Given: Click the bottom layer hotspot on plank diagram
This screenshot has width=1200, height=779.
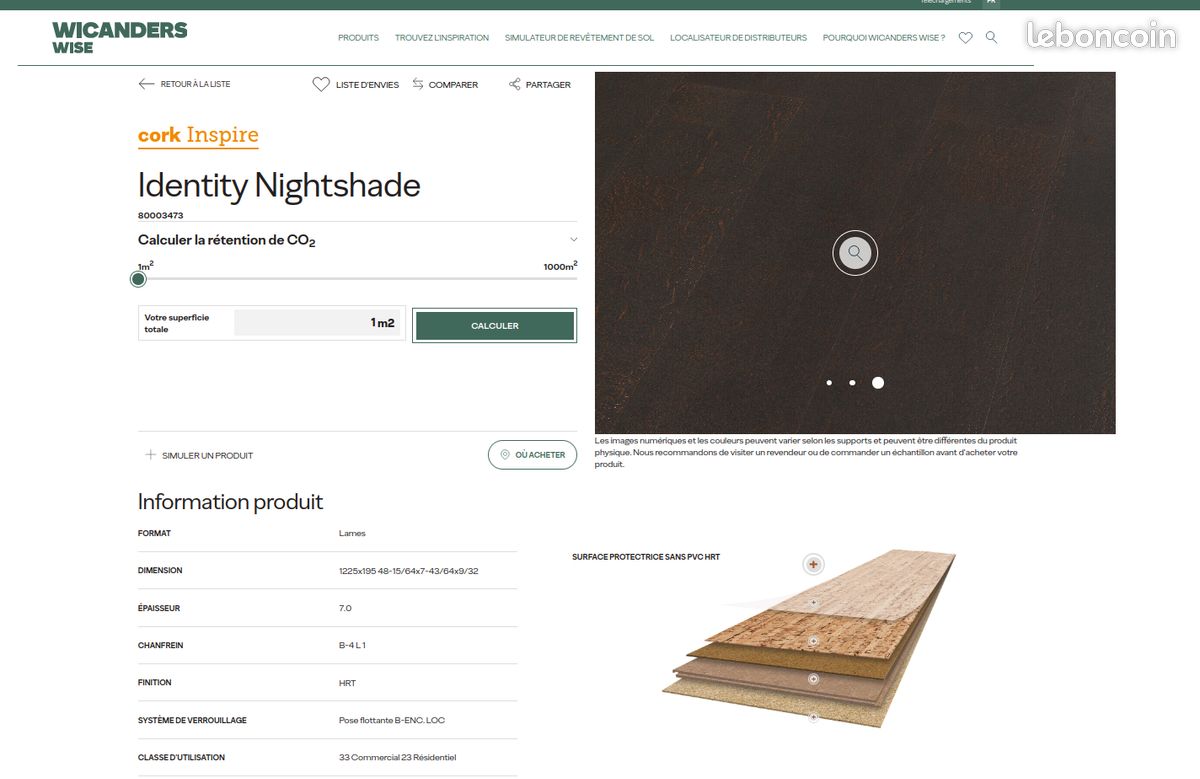Looking at the screenshot, I should [814, 717].
